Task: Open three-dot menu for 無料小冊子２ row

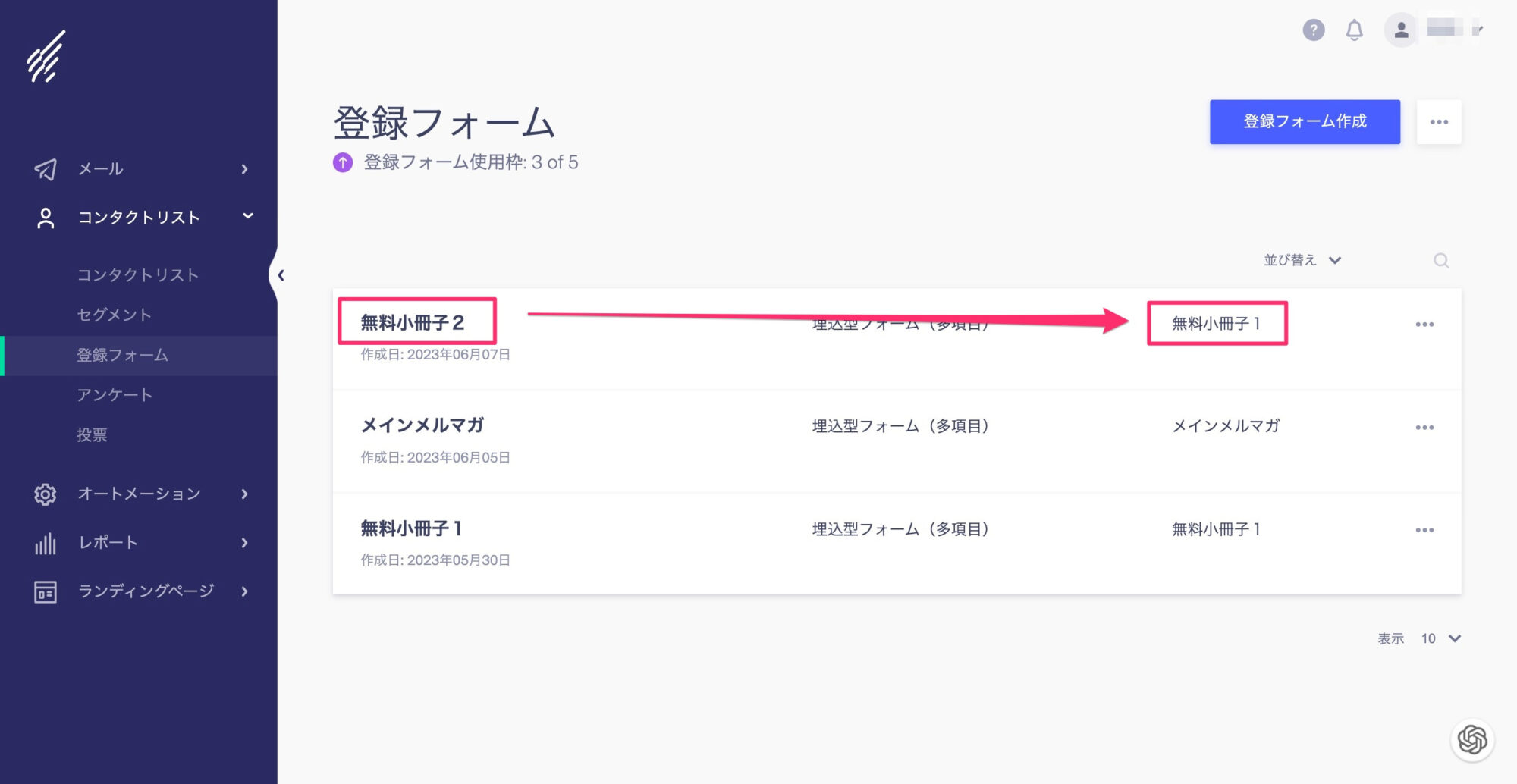Action: 1424,325
